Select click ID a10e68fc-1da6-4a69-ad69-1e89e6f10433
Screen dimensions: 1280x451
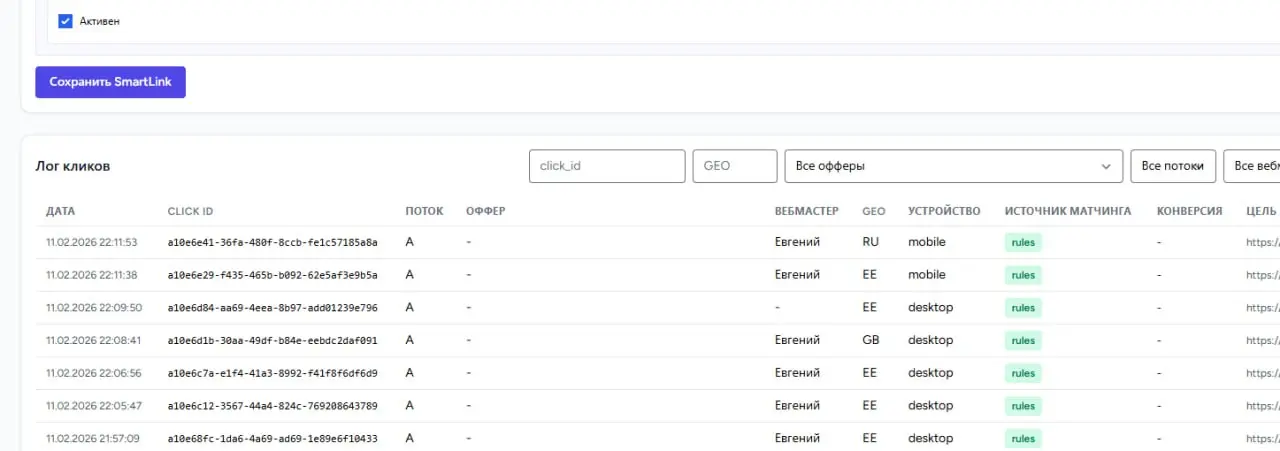[272, 439]
